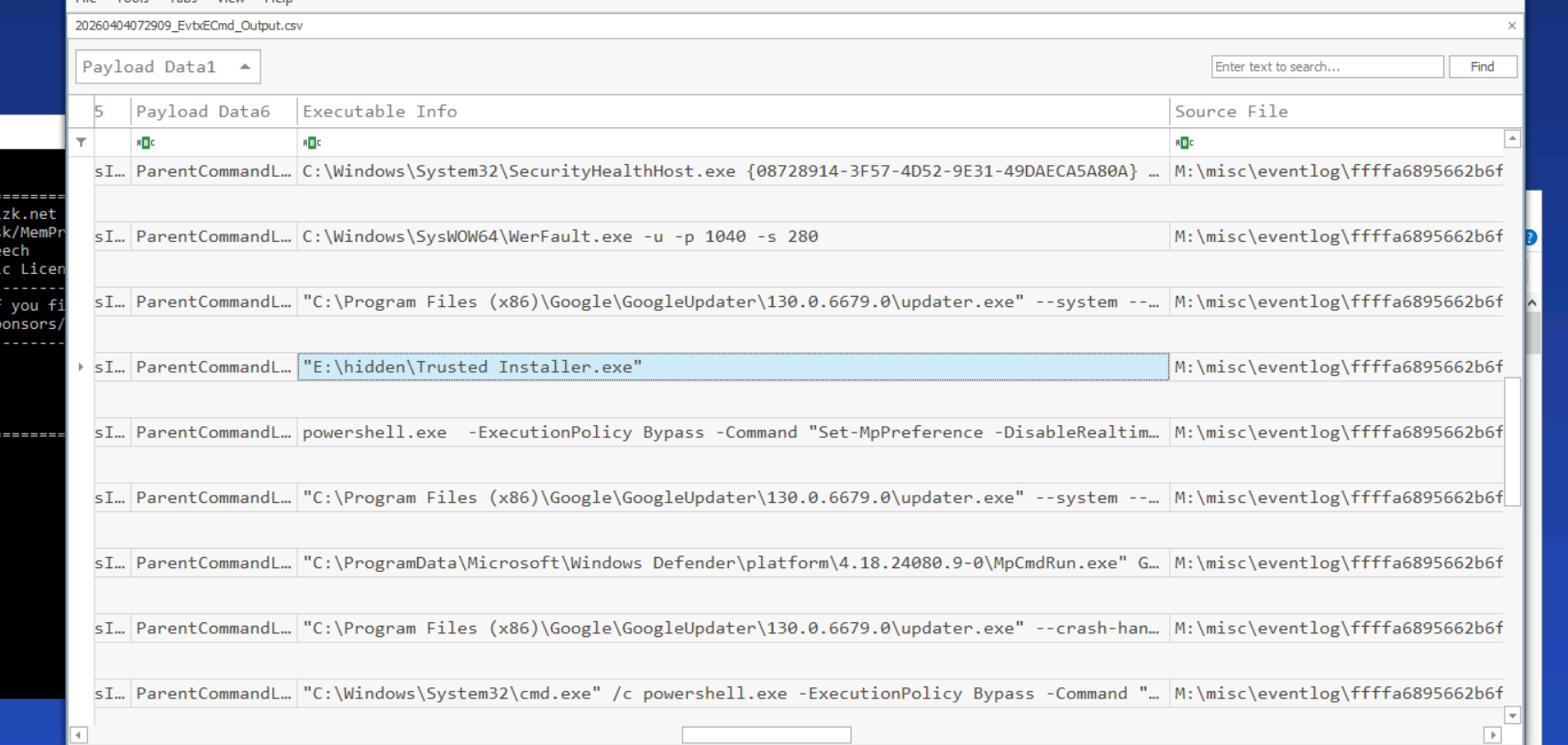Toggle sort arrow on Payload Data1 group
Viewport: 1568px width, 745px height.
[x=245, y=67]
